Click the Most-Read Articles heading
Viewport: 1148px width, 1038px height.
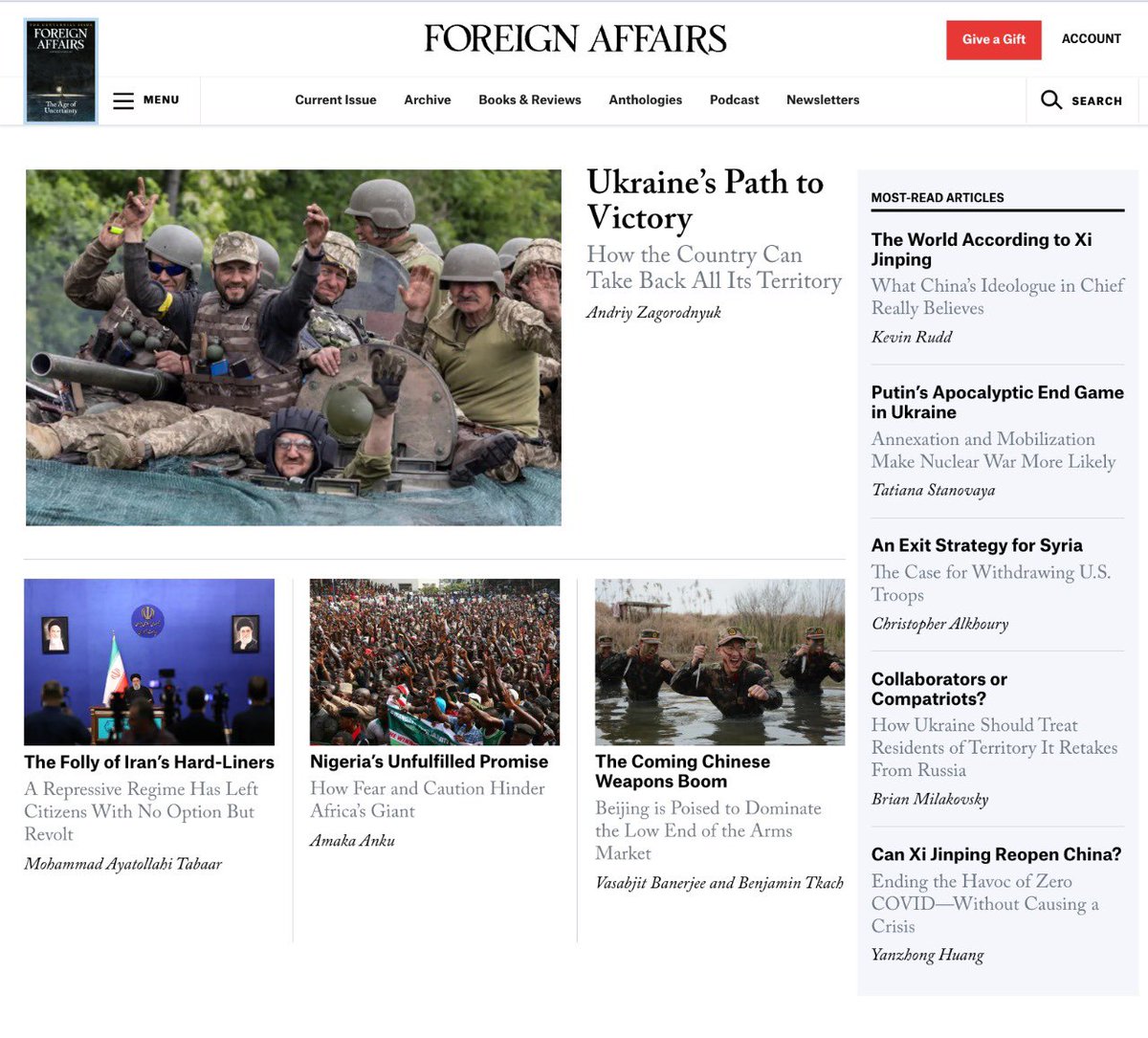point(938,198)
